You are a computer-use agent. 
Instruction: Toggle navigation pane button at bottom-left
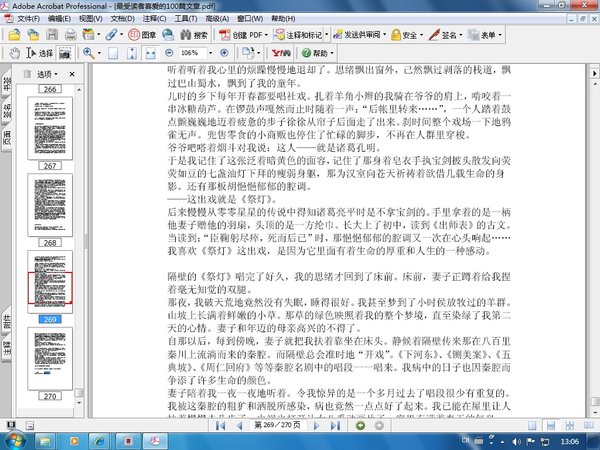[11, 425]
